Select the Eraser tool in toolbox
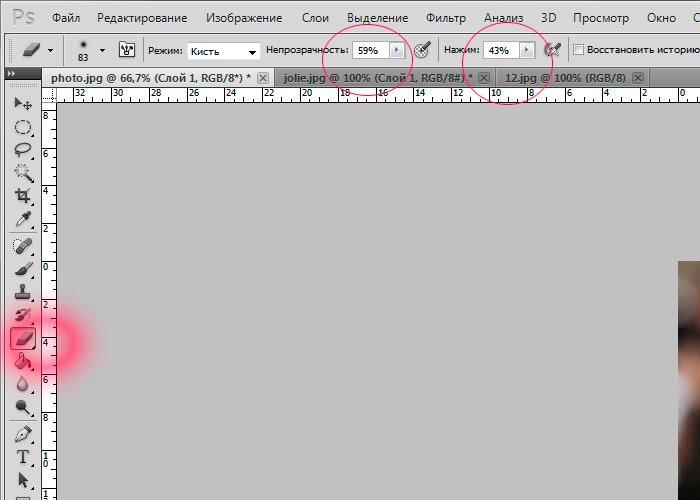700x500 pixels. point(23,339)
